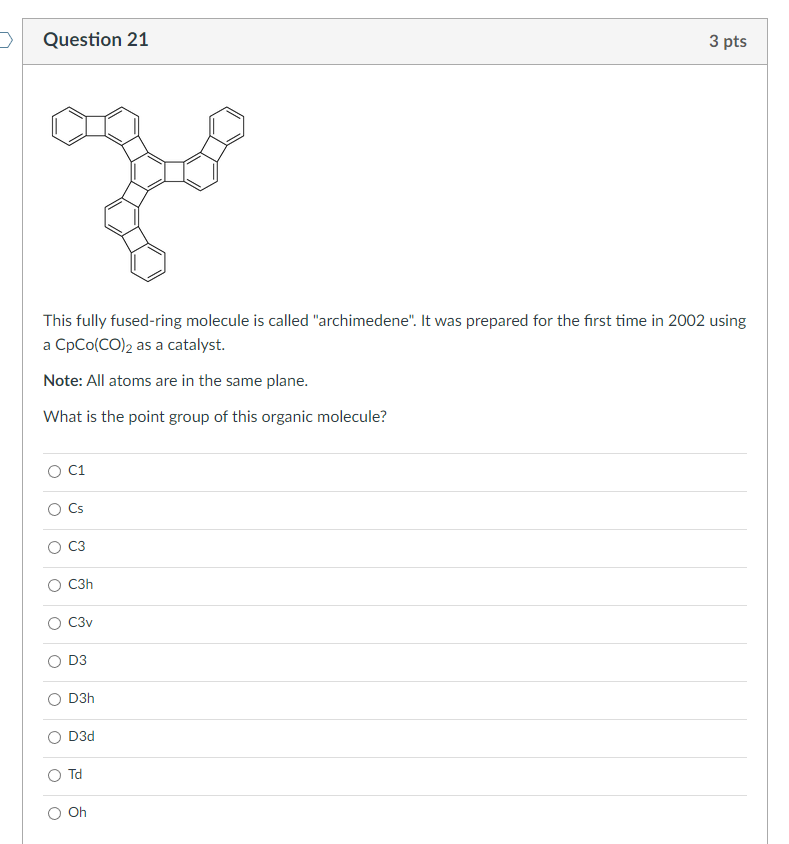Image resolution: width=789 pixels, height=844 pixels.
Task: Click the Question 21 header
Action: [x=95, y=40]
